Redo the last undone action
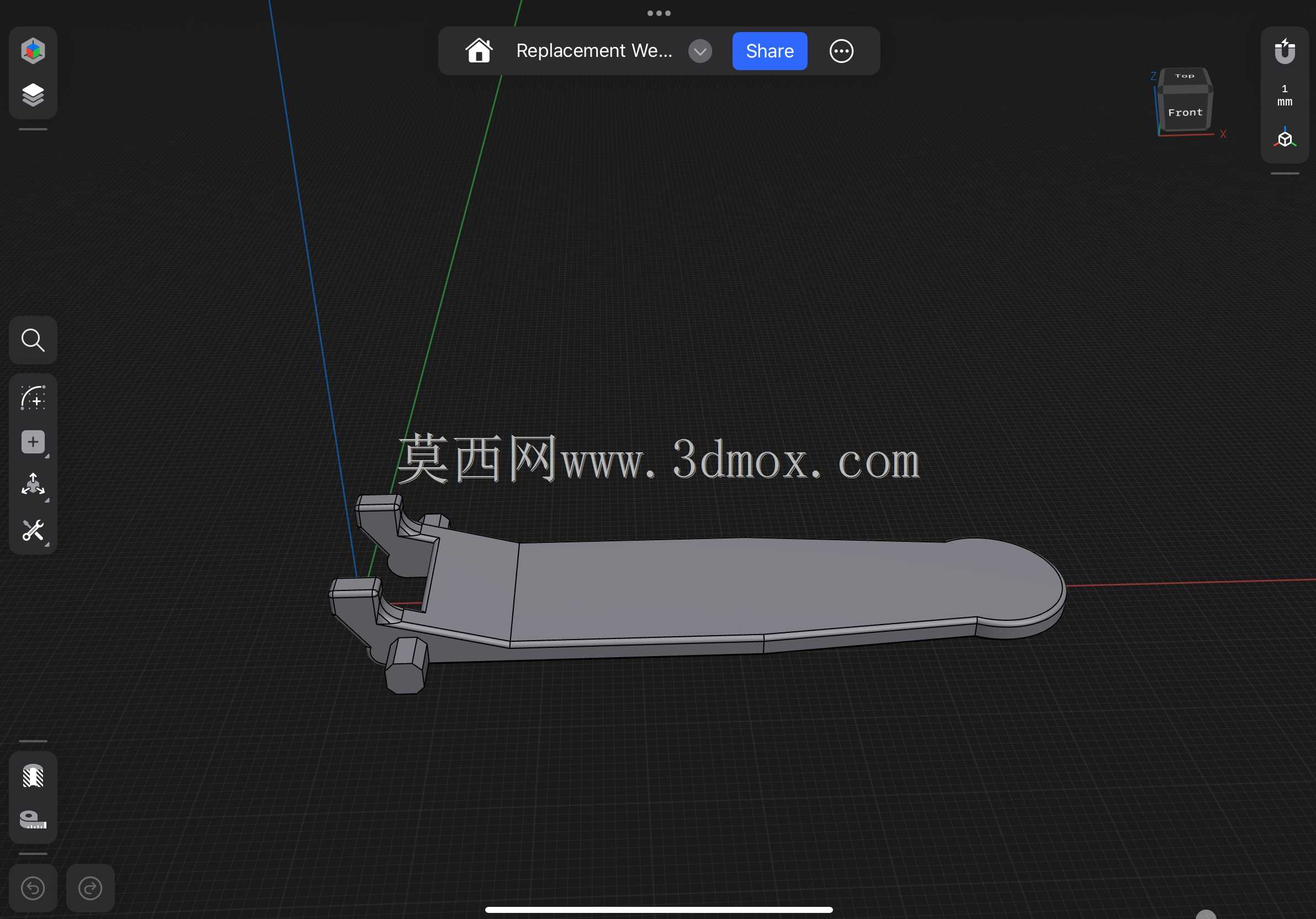The width and height of the screenshot is (1316, 919). pos(90,888)
